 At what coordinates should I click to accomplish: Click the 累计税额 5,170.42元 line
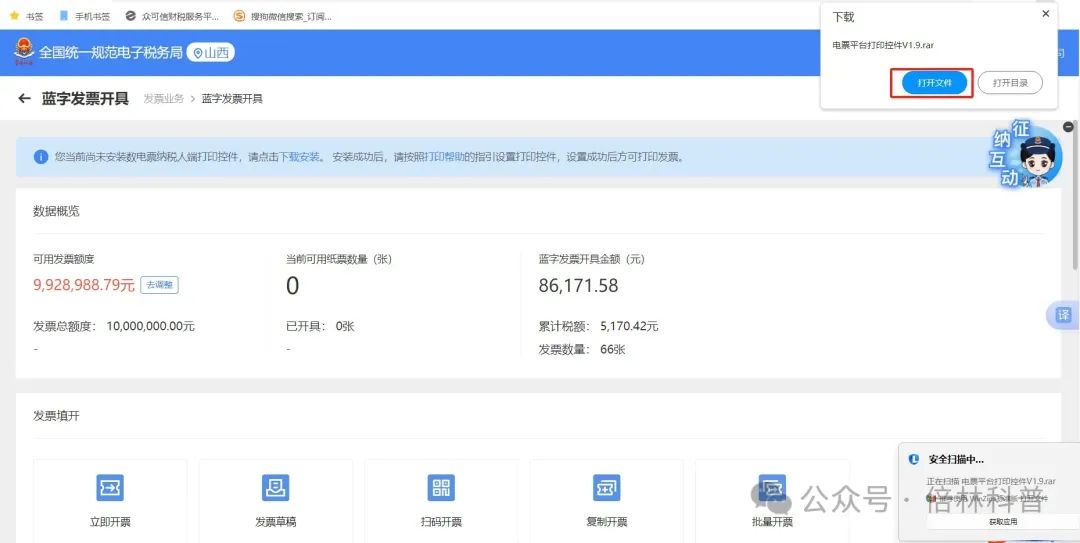pos(599,326)
